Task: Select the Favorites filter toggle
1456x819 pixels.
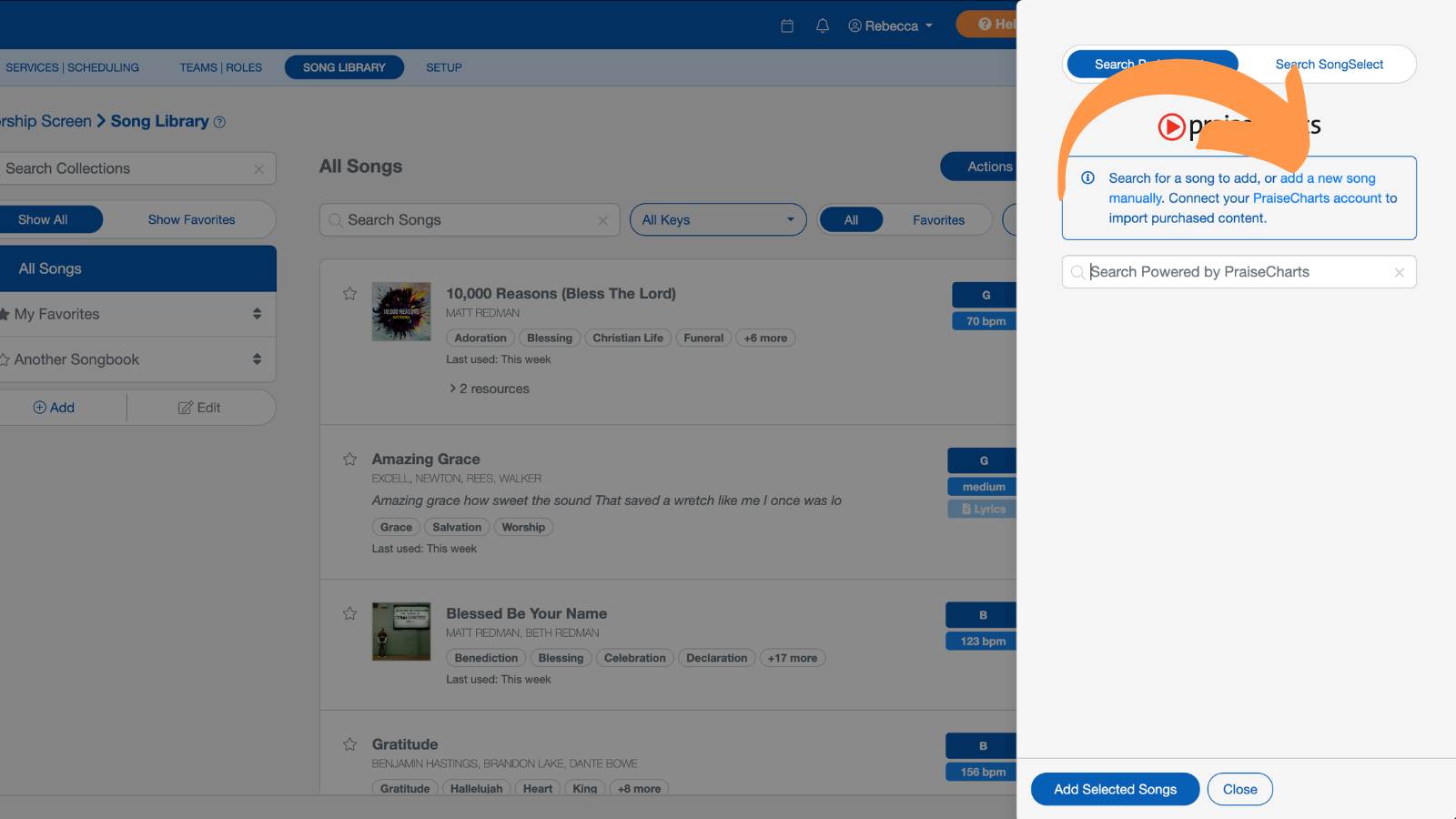Action: tap(938, 219)
